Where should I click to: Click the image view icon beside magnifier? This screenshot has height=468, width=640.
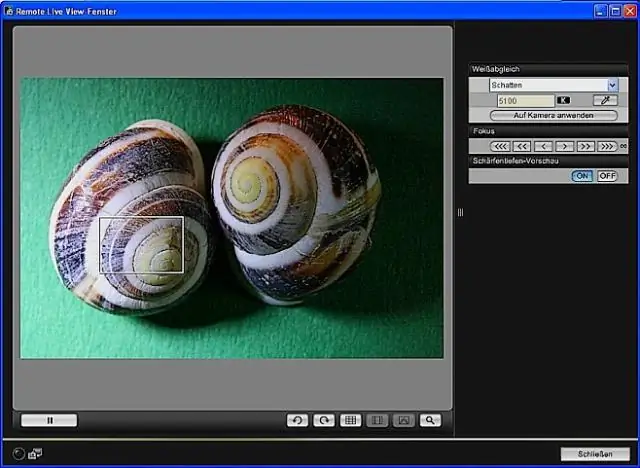404,421
